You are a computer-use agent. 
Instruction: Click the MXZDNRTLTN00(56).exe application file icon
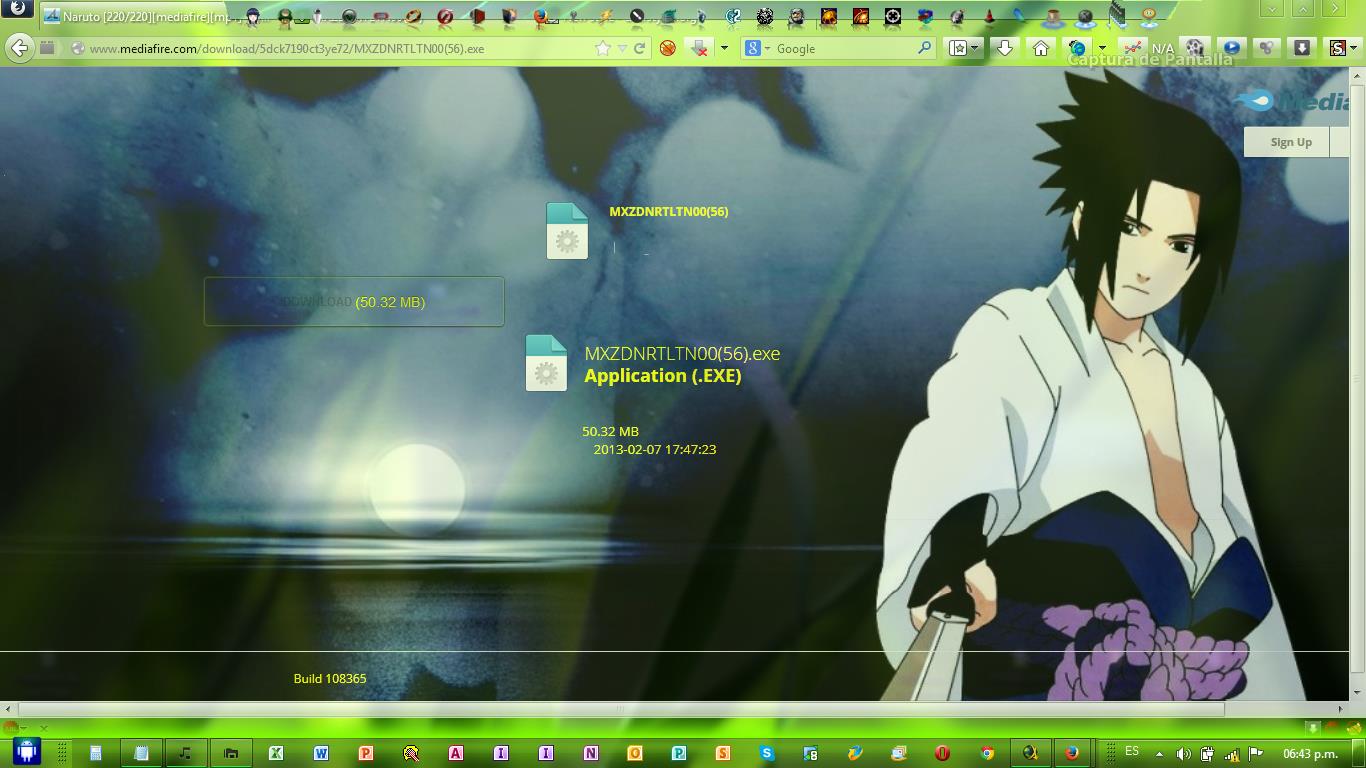pyautogui.click(x=546, y=363)
